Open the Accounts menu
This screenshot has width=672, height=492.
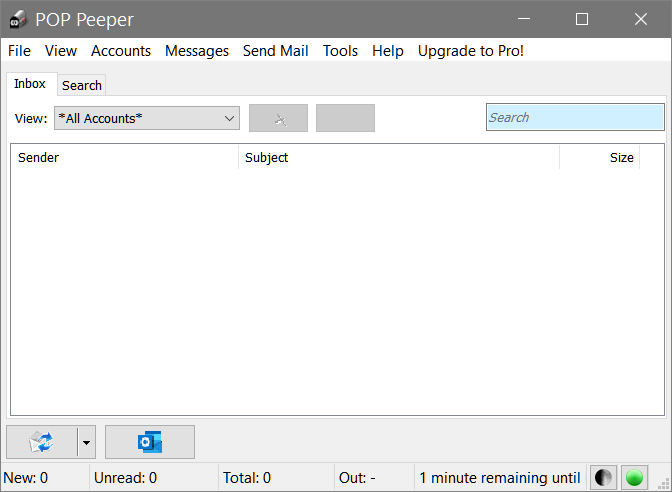[121, 51]
